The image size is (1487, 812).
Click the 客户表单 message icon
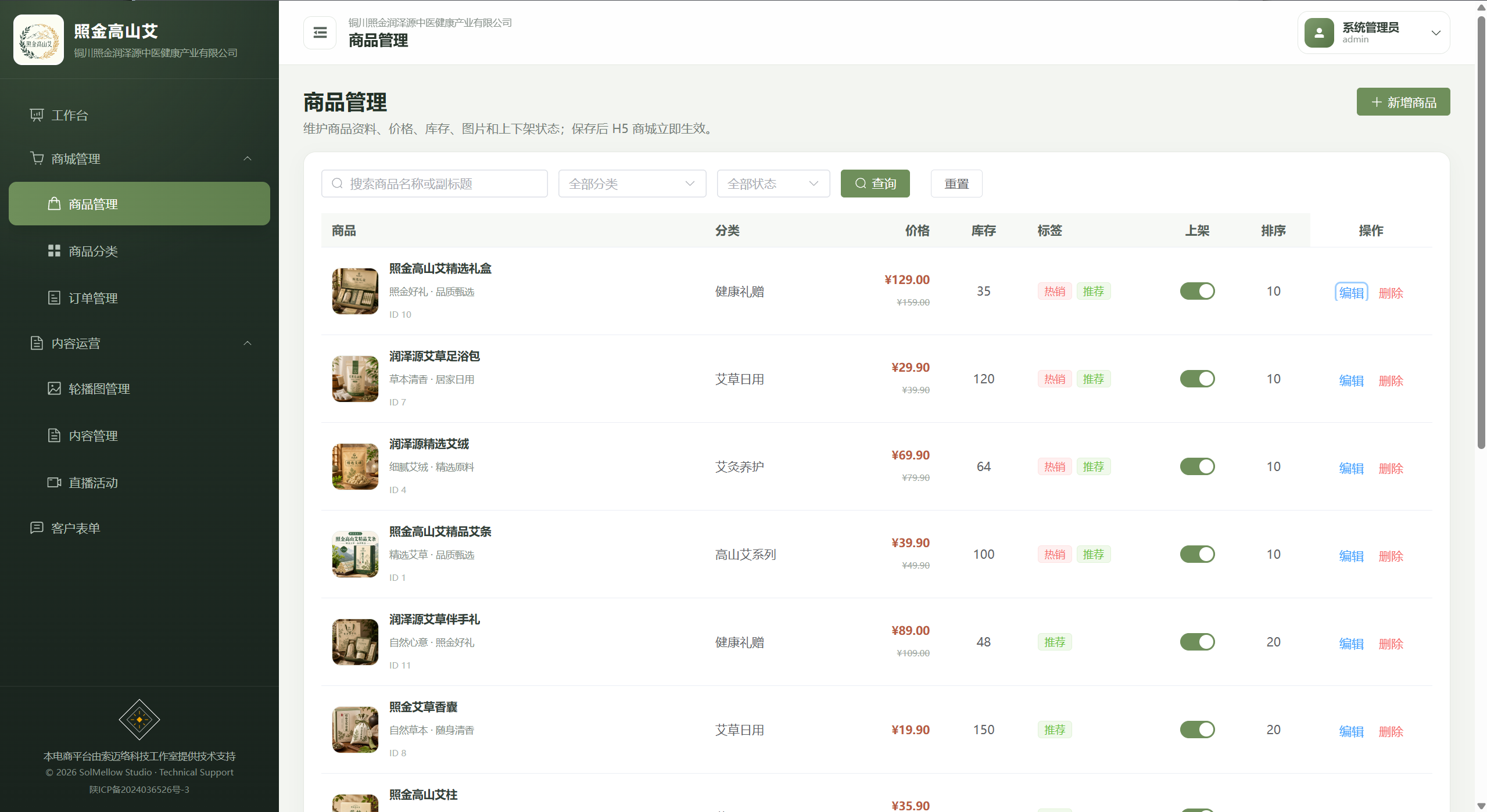point(37,528)
